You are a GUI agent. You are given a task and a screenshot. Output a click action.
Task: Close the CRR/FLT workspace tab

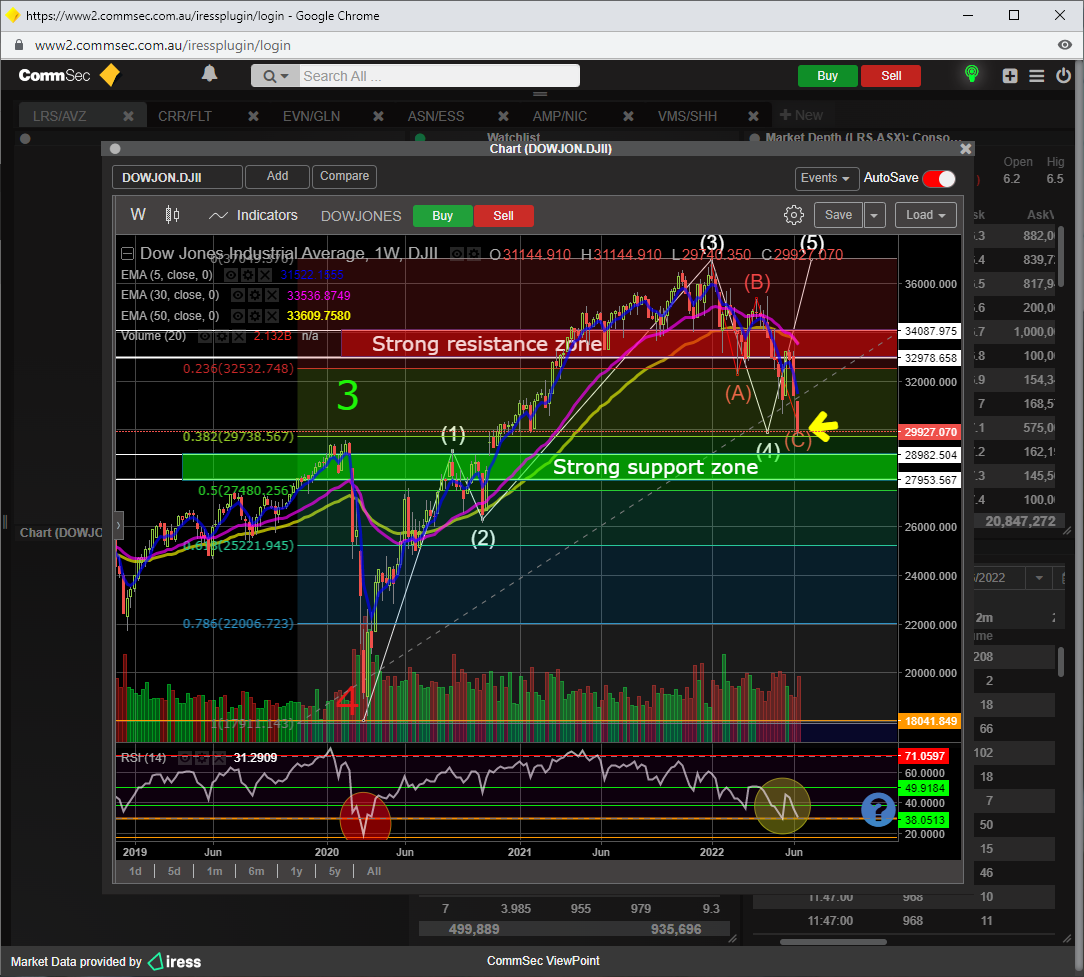254,116
